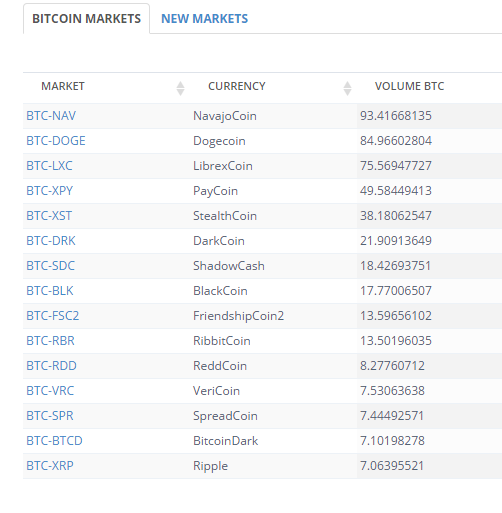Open the BTC-LXC market link

[49, 166]
